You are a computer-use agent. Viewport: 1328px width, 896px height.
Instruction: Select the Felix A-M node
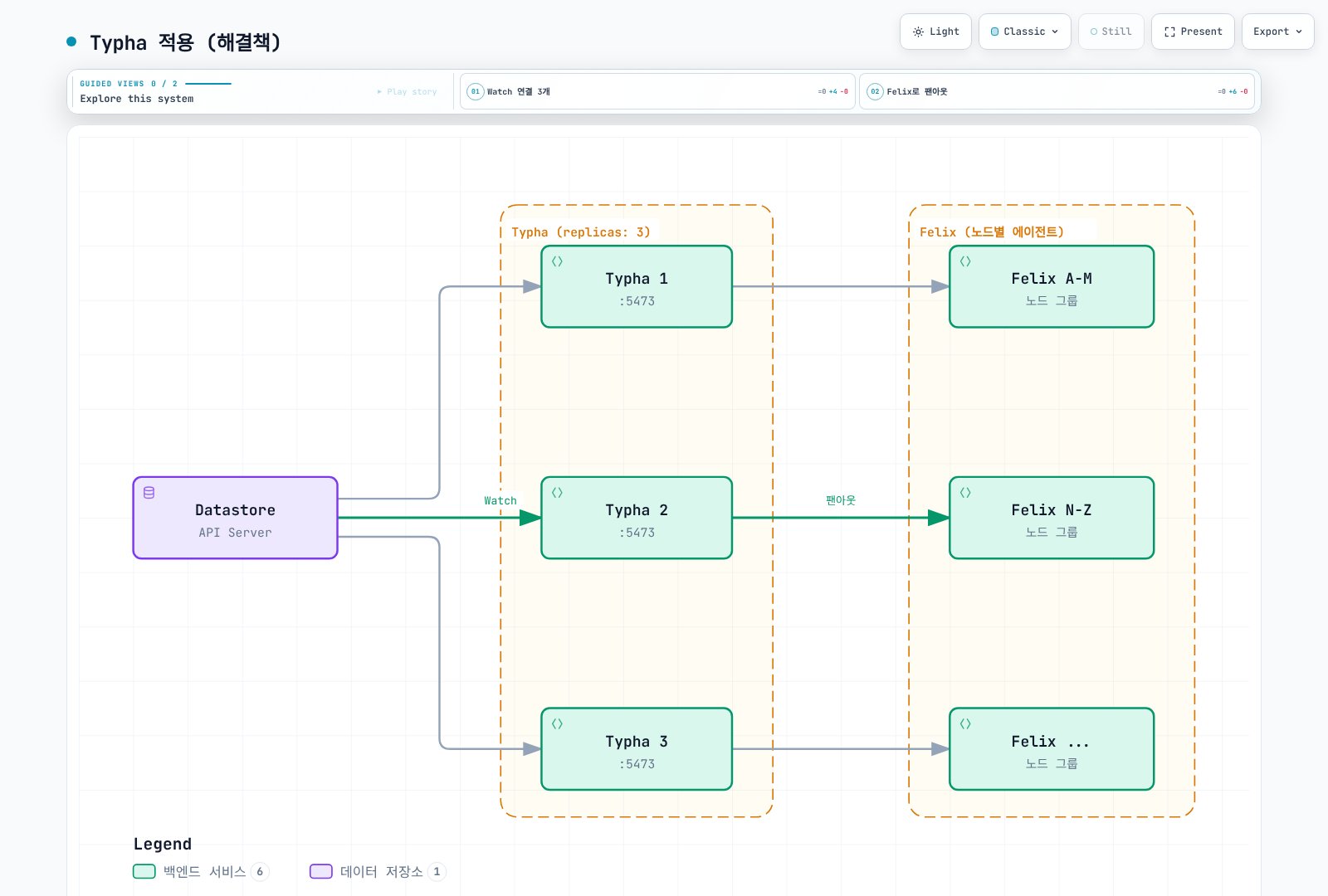(x=1052, y=287)
